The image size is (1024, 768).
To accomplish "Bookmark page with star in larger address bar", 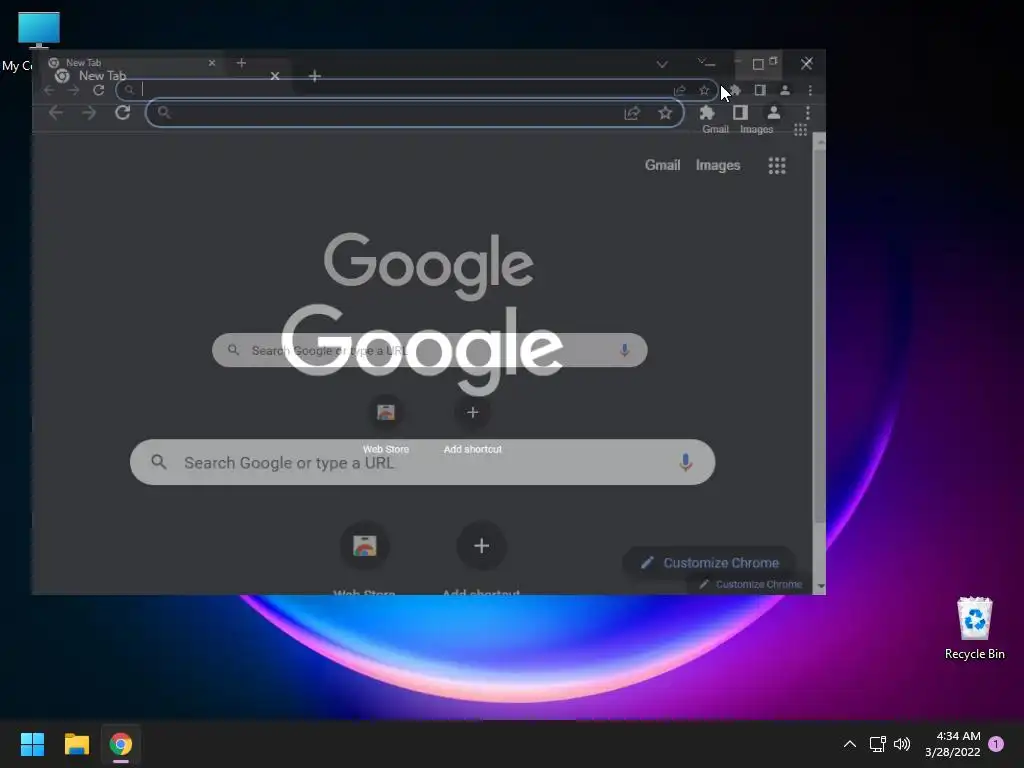I will (665, 113).
